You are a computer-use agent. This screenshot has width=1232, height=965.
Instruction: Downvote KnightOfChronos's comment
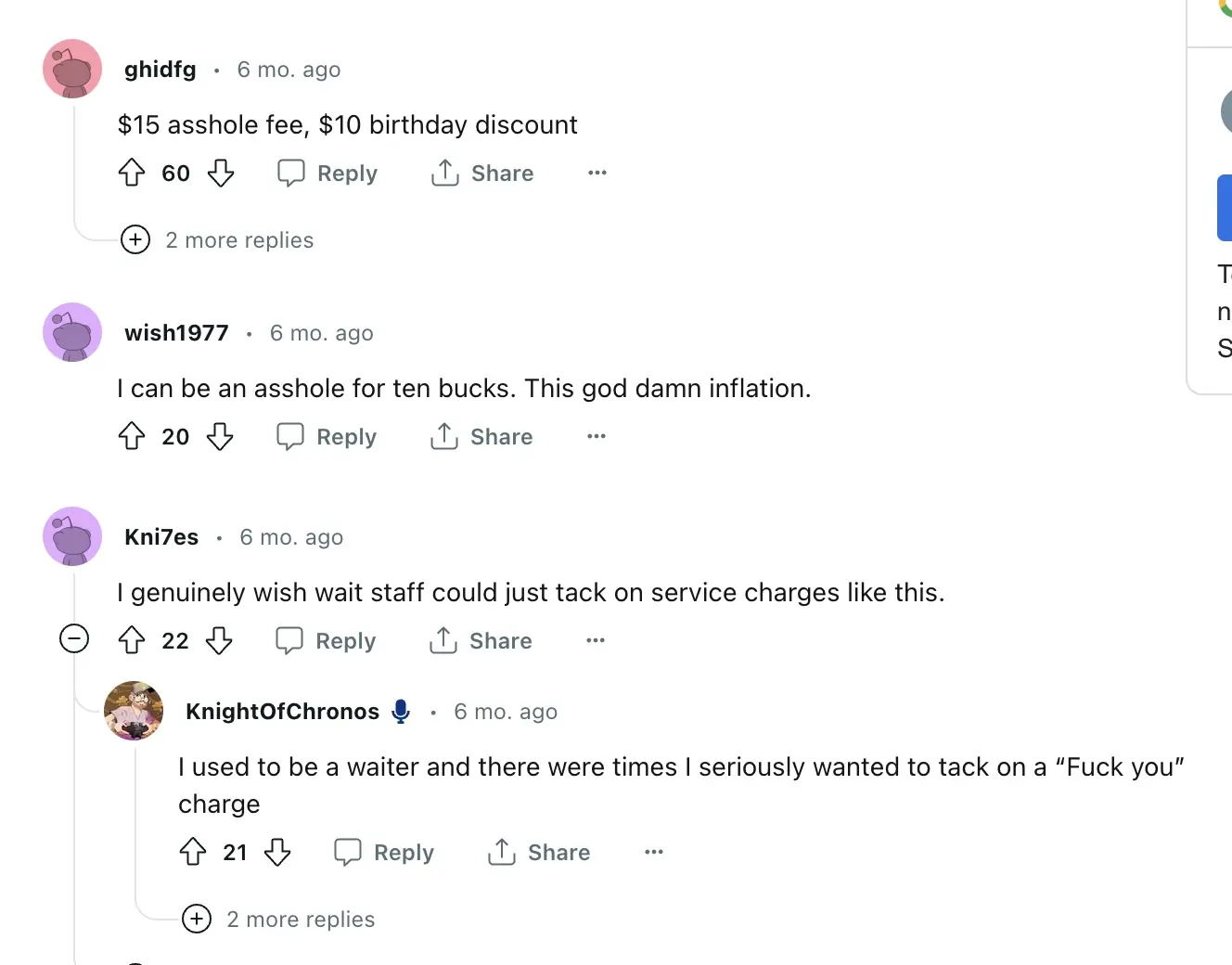coord(277,852)
